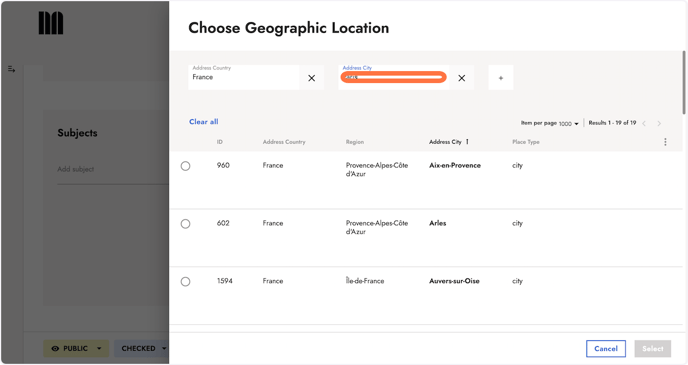
Task: Click the Select button
Action: pos(653,349)
